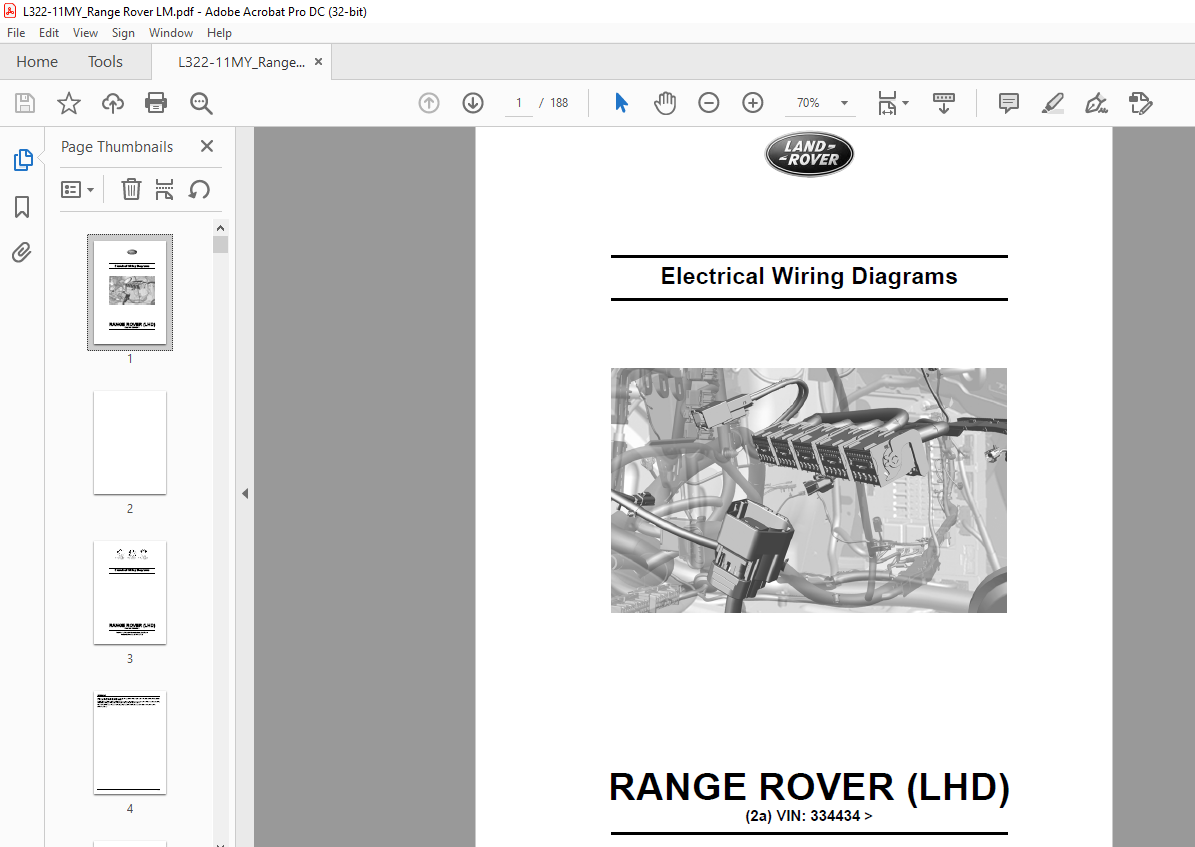Add a comment sticky note
The width and height of the screenshot is (1195, 847).
[x=1008, y=103]
